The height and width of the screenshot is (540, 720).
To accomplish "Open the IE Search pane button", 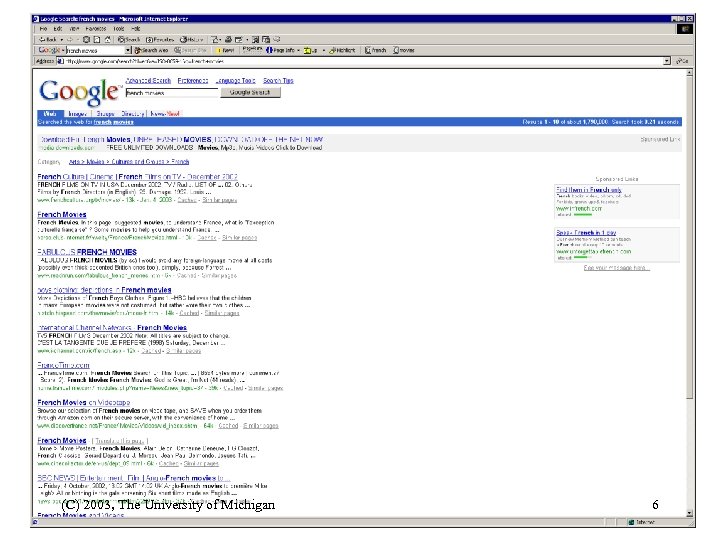I will pos(129,39).
